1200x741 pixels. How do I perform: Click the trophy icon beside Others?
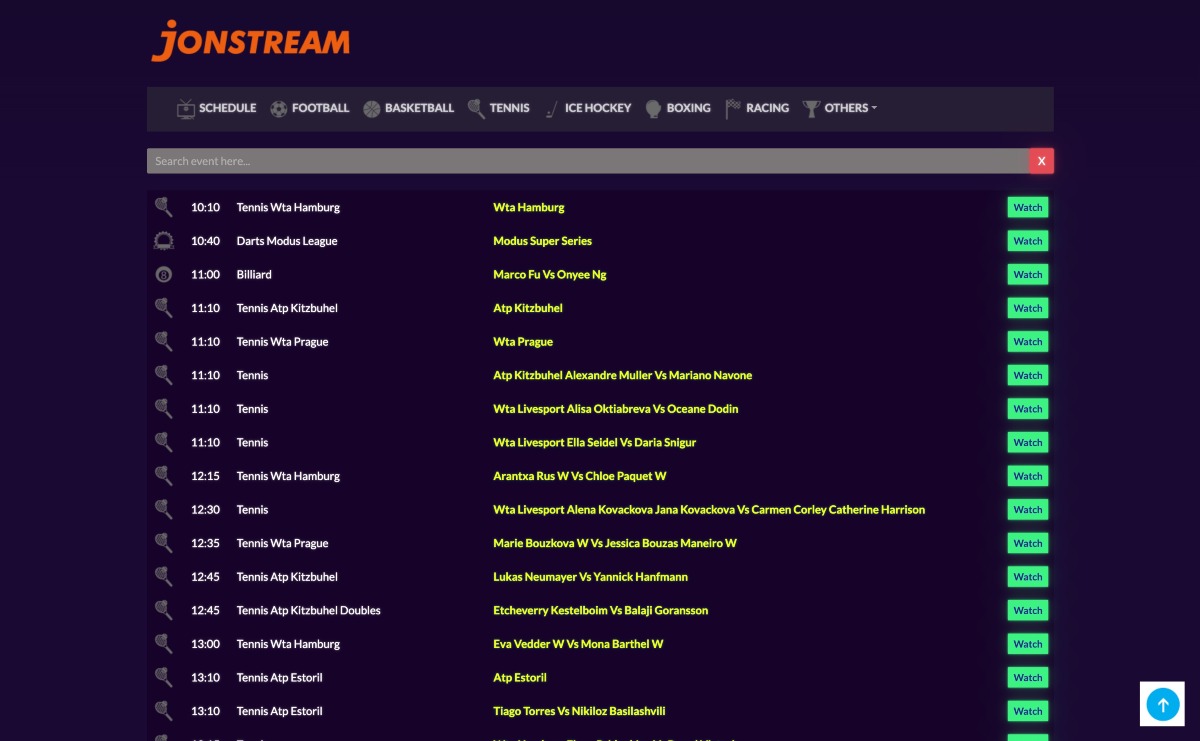click(x=811, y=109)
